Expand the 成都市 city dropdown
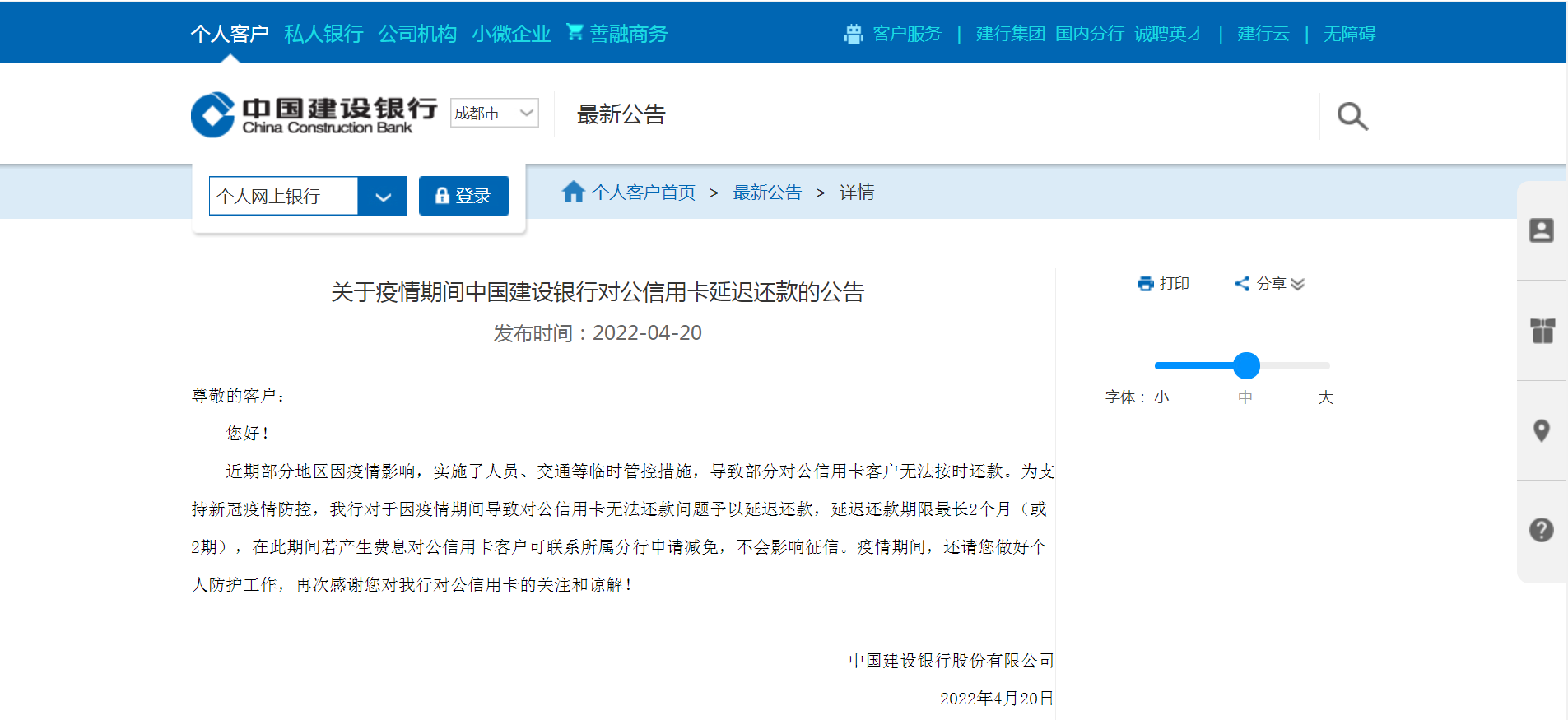 click(x=494, y=113)
